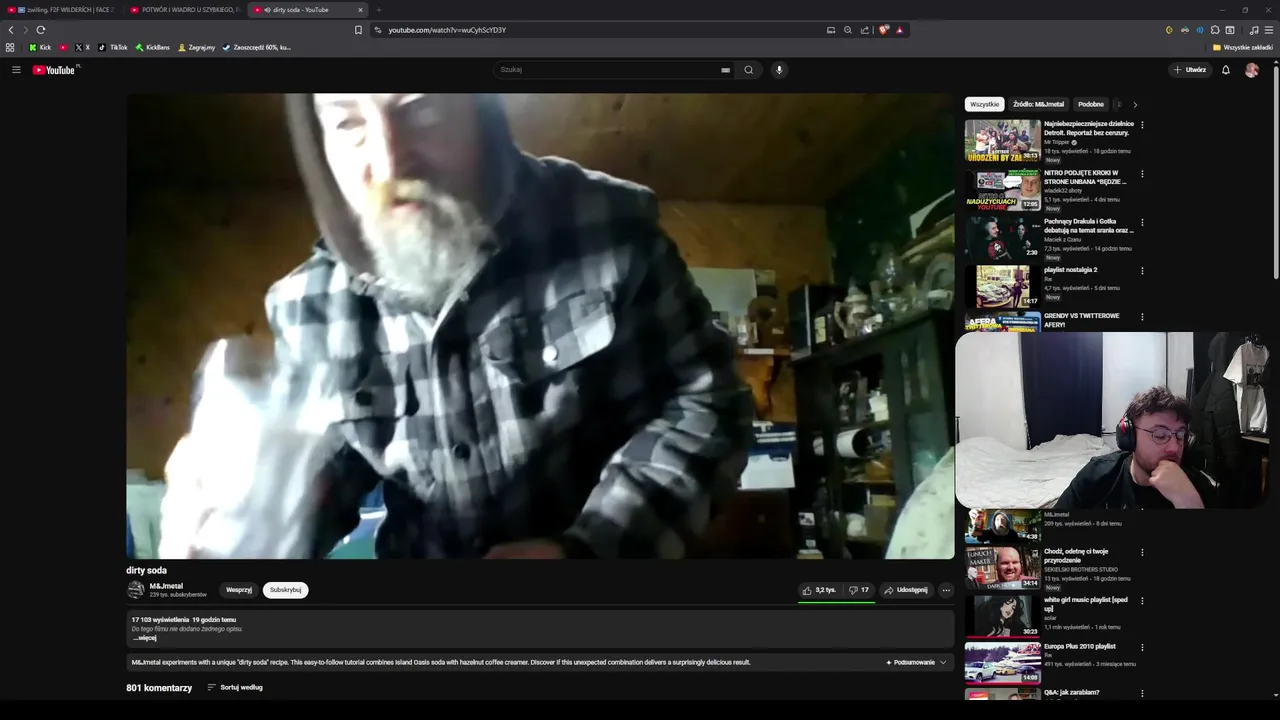
Task: Open new browser tab
Action: pyautogui.click(x=379, y=10)
